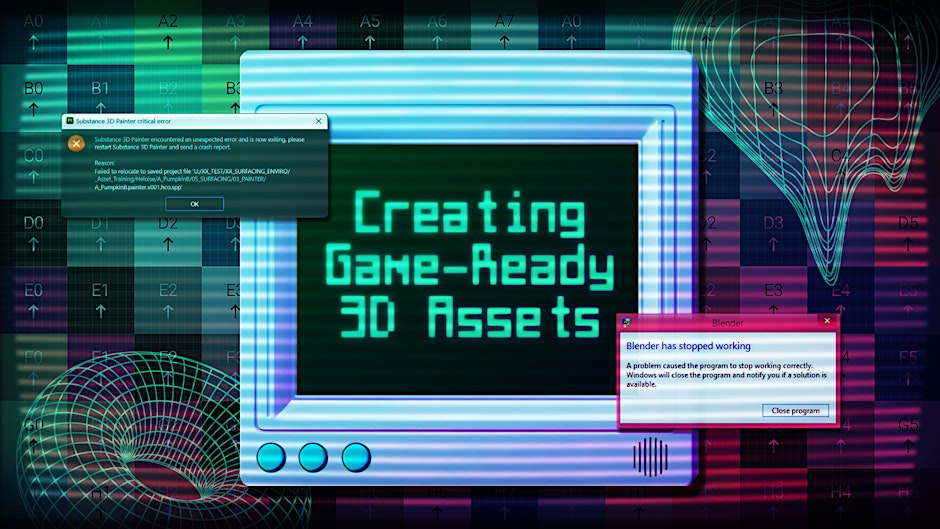Click the 'Close program' button in Blender dialog
Image resolution: width=940 pixels, height=529 pixels.
coord(796,410)
